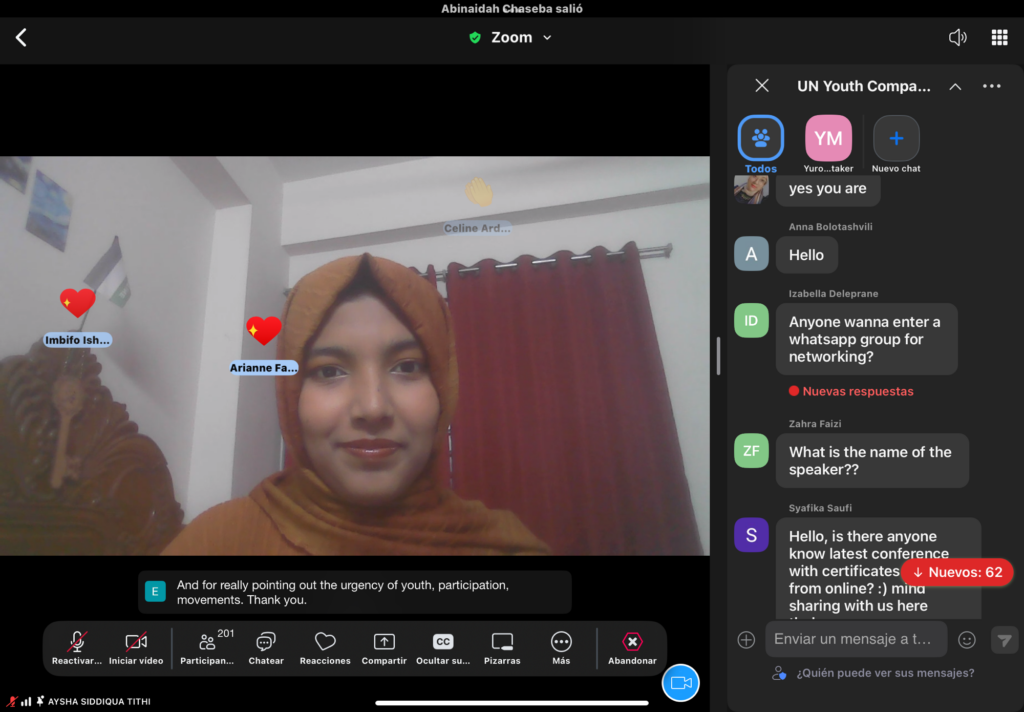Start a Nuevo chat
The image size is (1024, 712).
(x=896, y=140)
